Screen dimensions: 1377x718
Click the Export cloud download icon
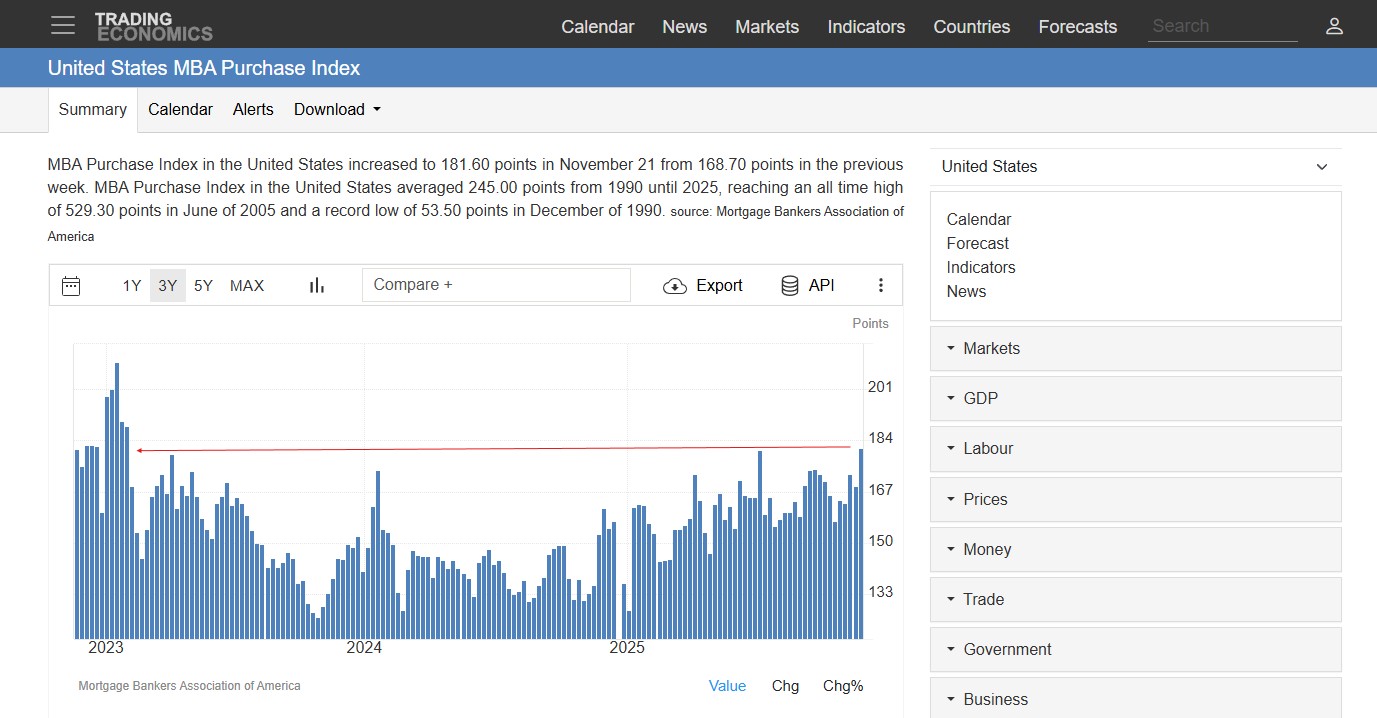coord(675,286)
